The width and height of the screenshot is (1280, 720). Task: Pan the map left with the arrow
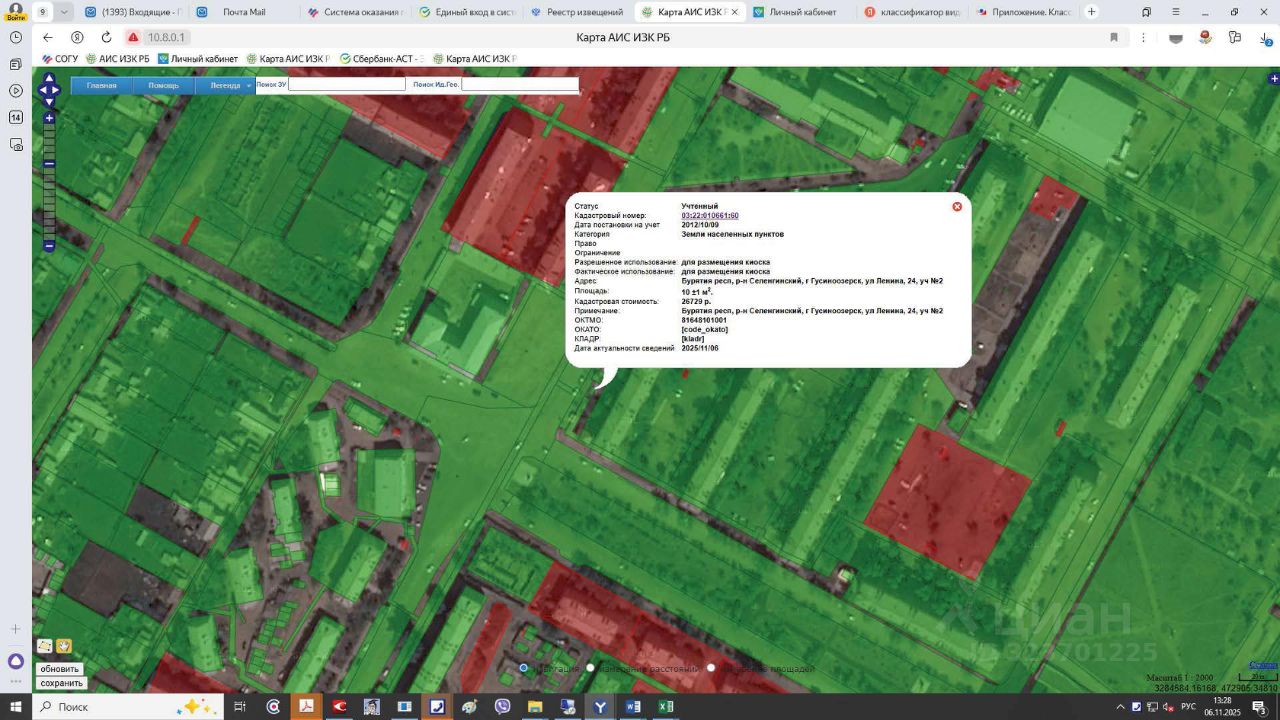click(x=41, y=90)
